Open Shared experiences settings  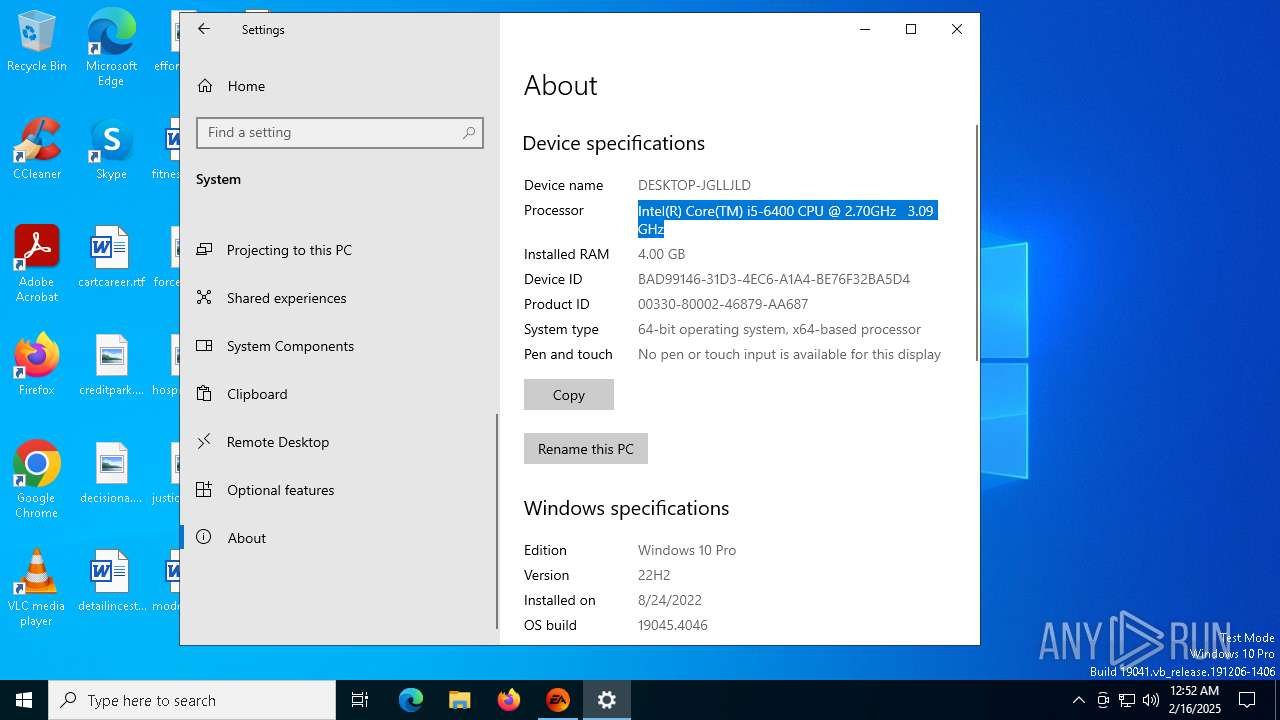click(x=338, y=298)
